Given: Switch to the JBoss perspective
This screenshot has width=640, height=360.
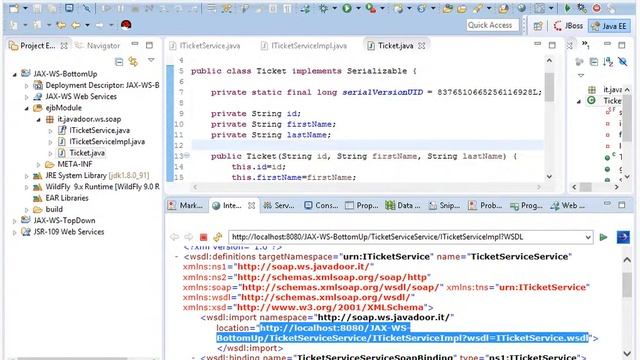Looking at the screenshot, I should [x=568, y=26].
